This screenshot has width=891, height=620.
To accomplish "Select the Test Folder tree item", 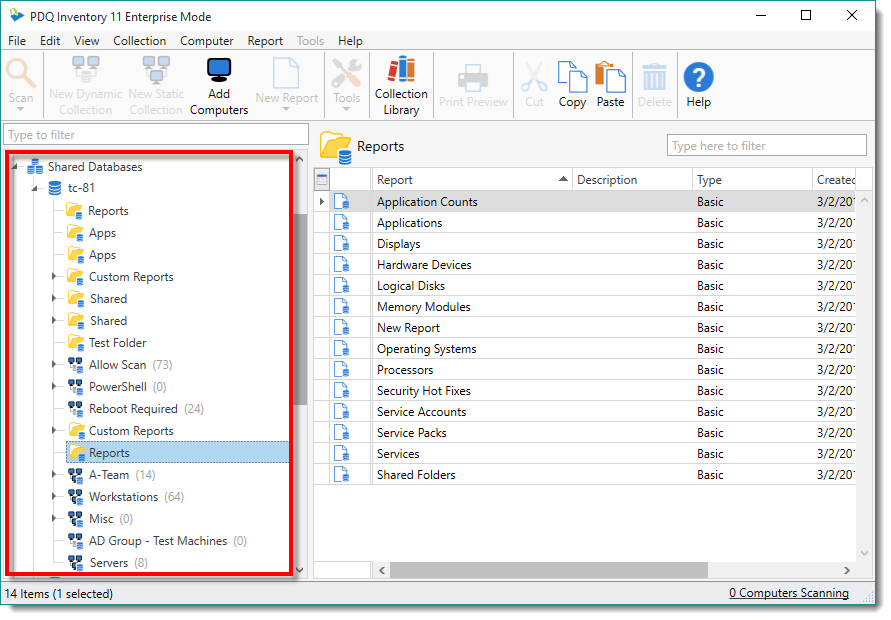I will (x=118, y=343).
